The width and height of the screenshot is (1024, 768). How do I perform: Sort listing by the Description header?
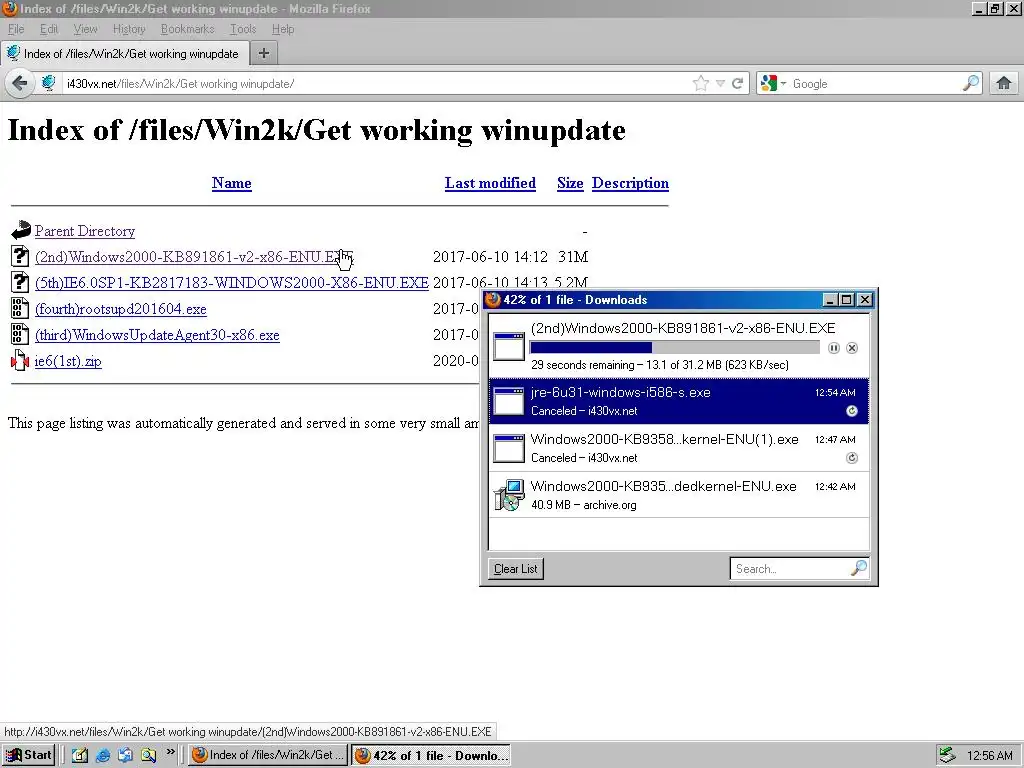(x=630, y=183)
